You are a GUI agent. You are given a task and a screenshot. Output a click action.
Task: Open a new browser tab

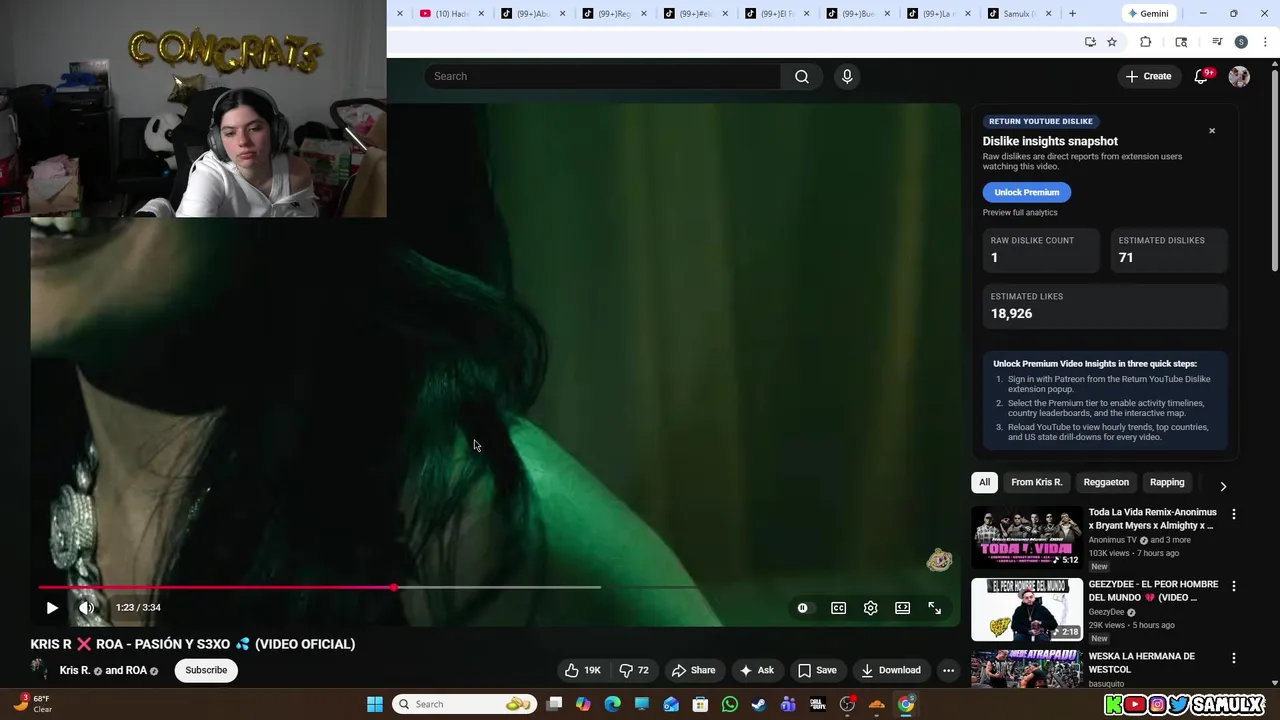1072,14
